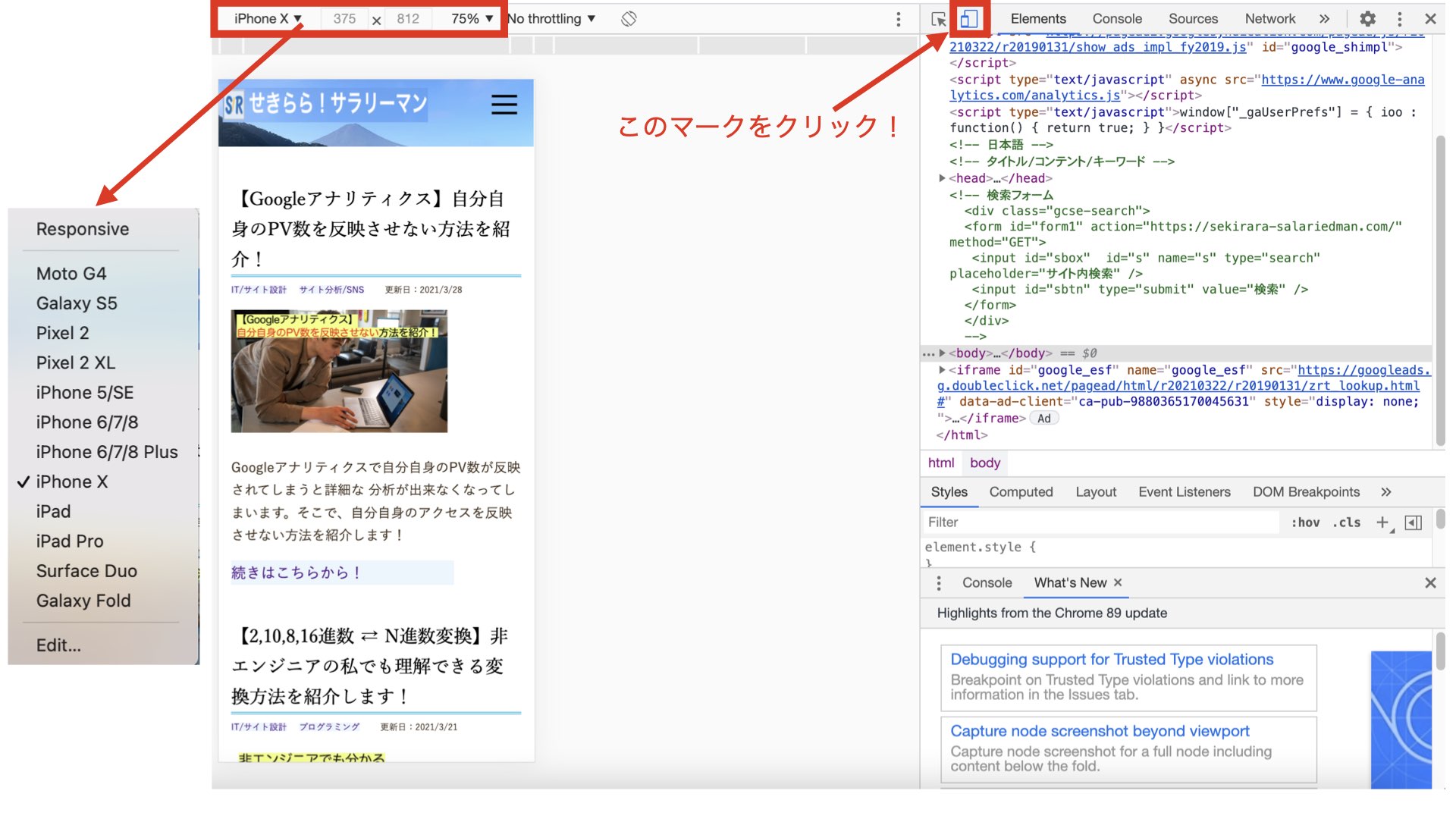Screen dimensions: 1456x819
Task: Open the 75% zoom dropdown
Action: pos(471,19)
